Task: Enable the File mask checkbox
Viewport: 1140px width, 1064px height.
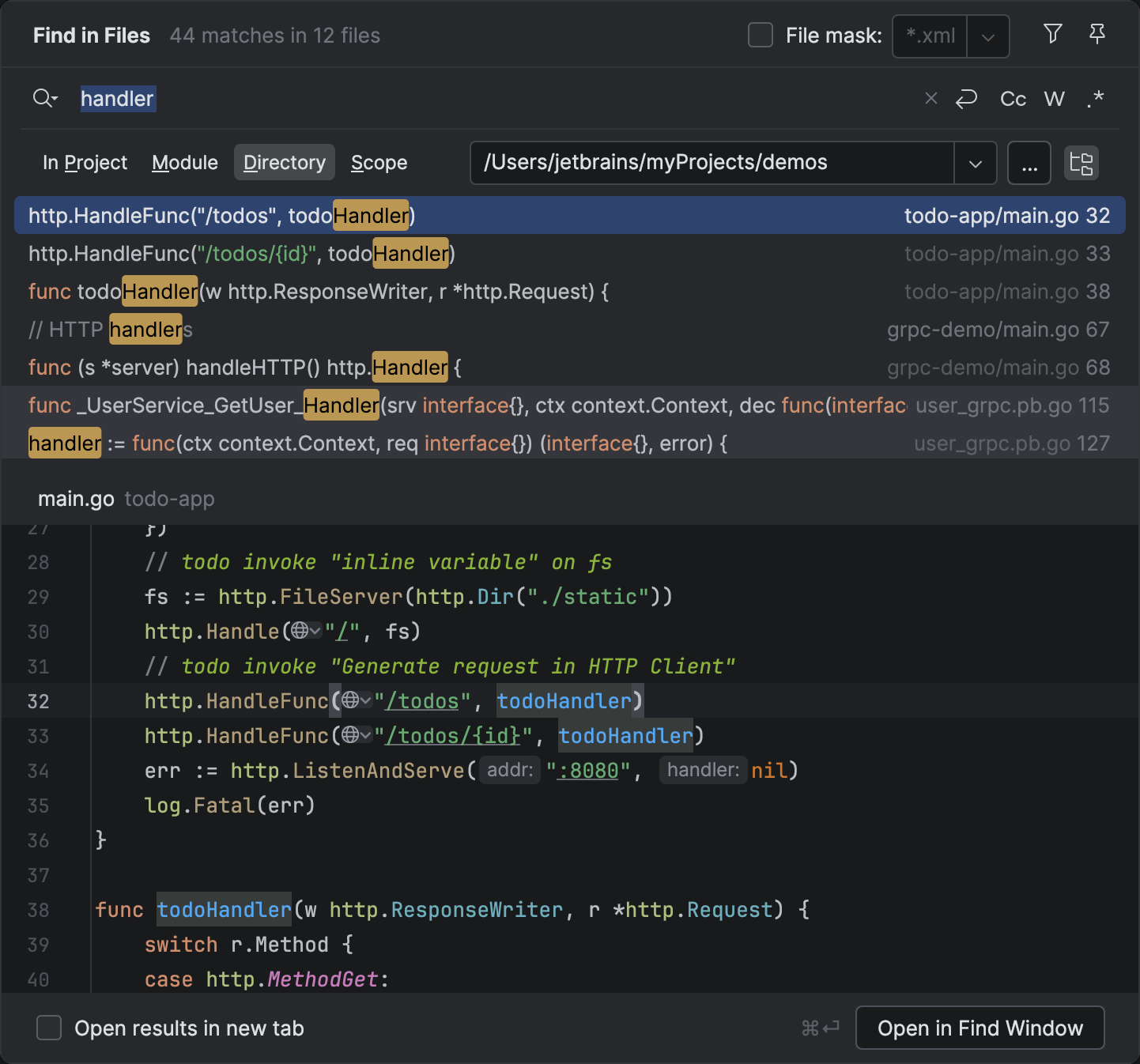Action: pyautogui.click(x=760, y=35)
